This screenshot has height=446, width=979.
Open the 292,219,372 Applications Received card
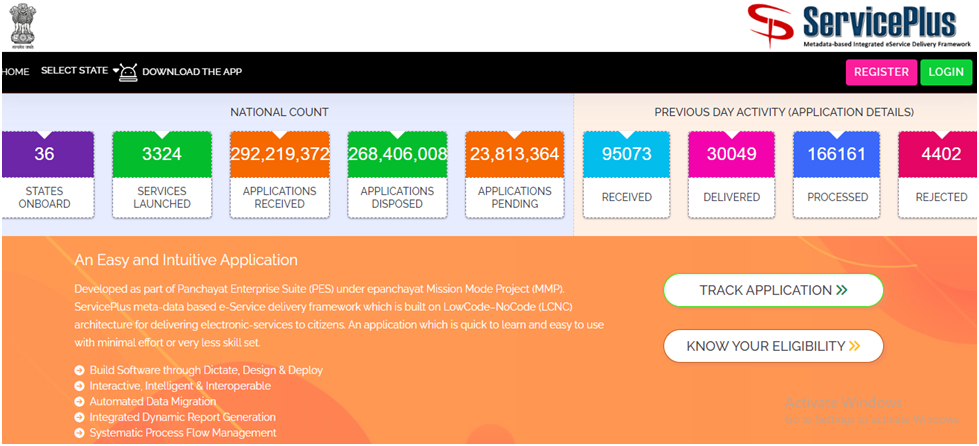(x=279, y=174)
